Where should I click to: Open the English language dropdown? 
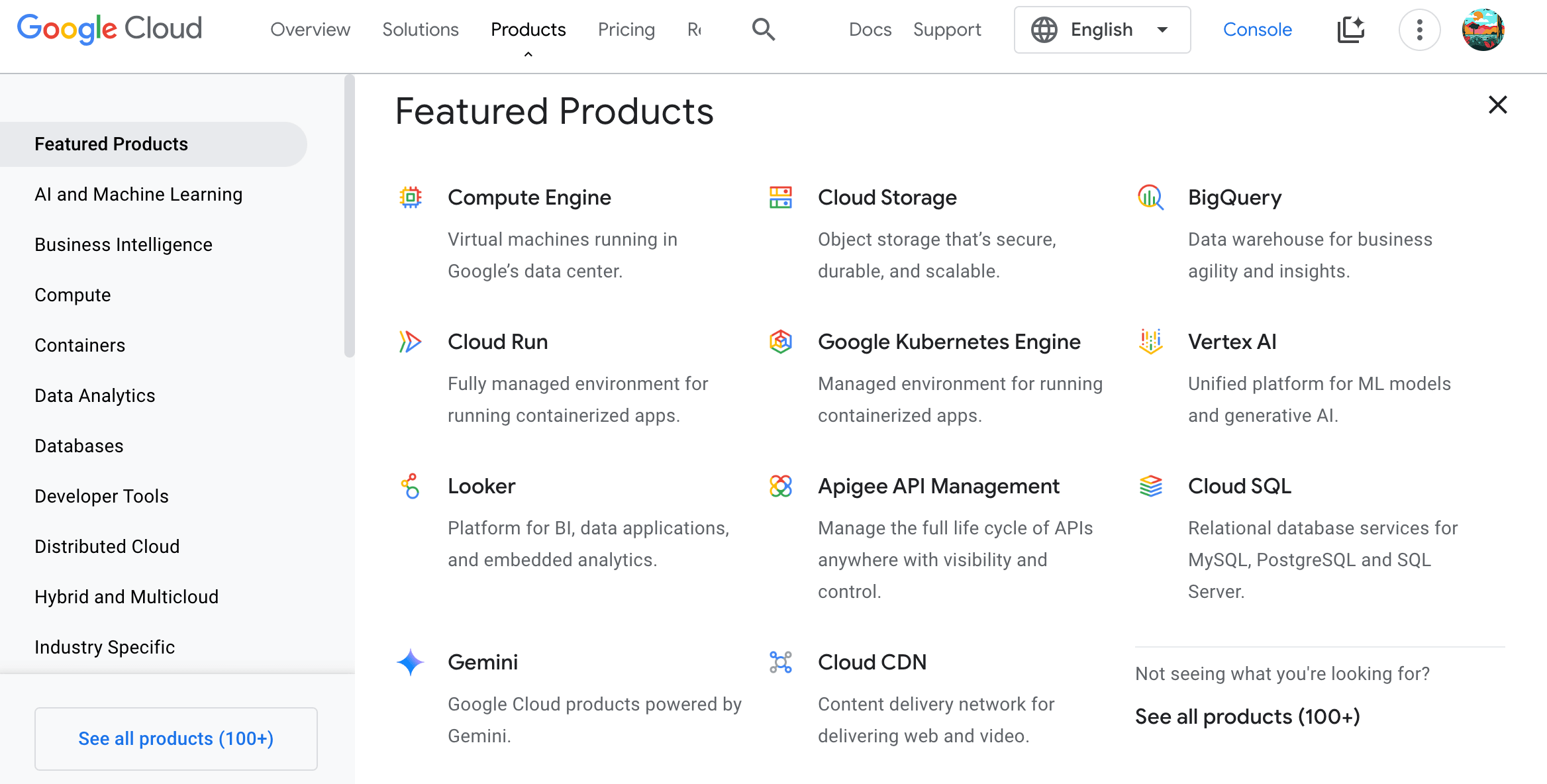pos(1103,30)
